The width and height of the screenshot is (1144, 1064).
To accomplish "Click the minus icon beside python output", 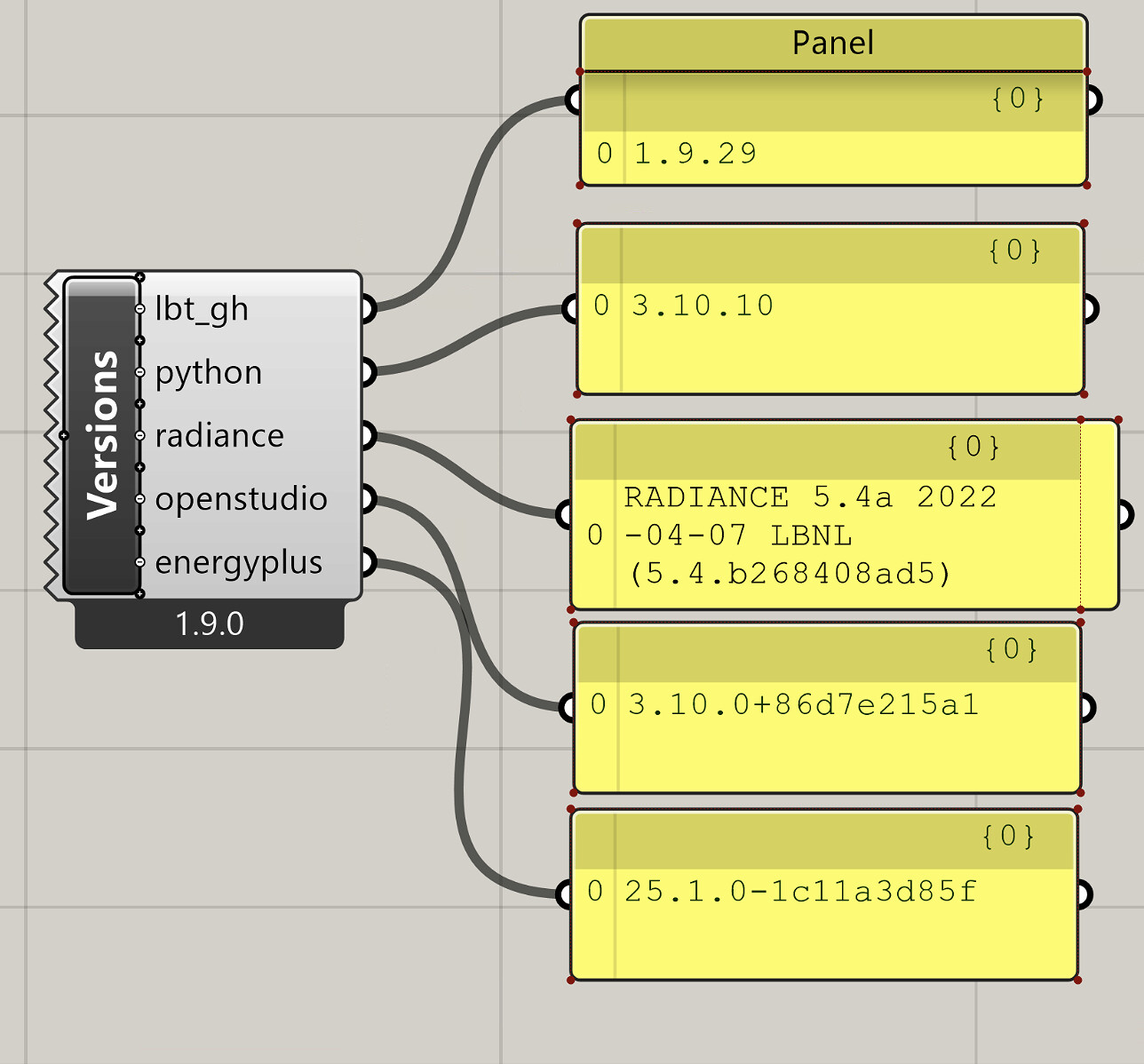I will pyautogui.click(x=139, y=372).
